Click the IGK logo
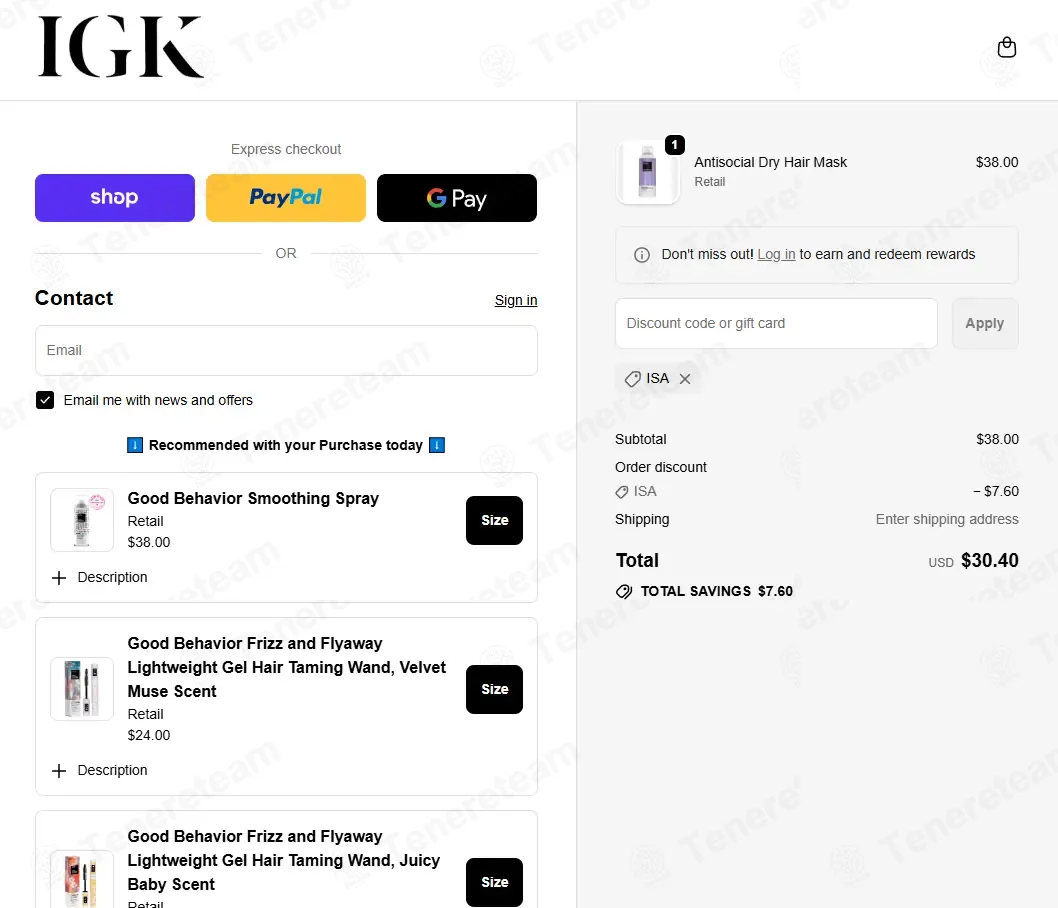Screen dimensions: 1058x908 (x=120, y=47)
